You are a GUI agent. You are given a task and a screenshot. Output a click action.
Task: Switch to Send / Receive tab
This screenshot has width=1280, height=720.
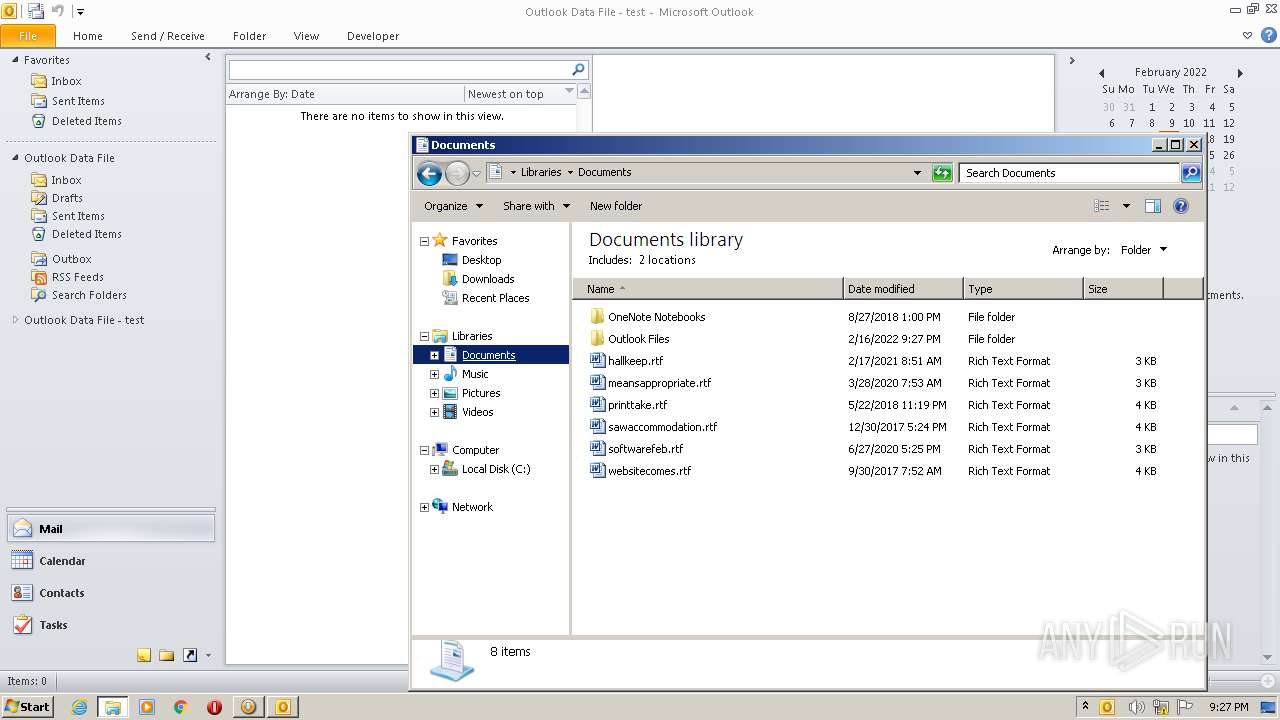[168, 36]
